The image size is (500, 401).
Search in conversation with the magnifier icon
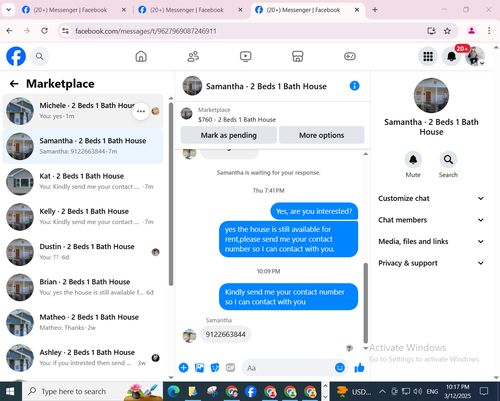448,160
